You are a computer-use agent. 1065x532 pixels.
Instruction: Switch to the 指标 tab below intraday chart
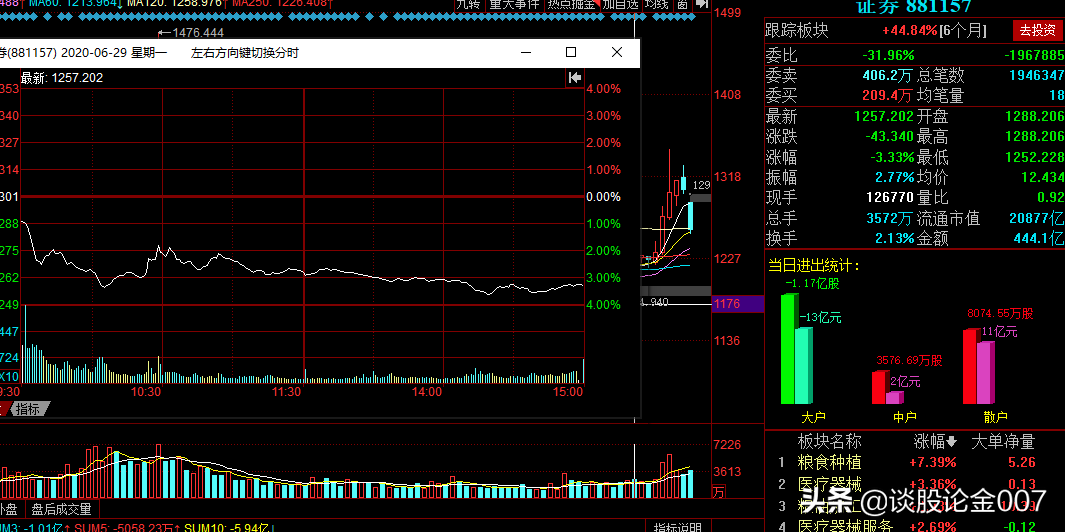27,409
